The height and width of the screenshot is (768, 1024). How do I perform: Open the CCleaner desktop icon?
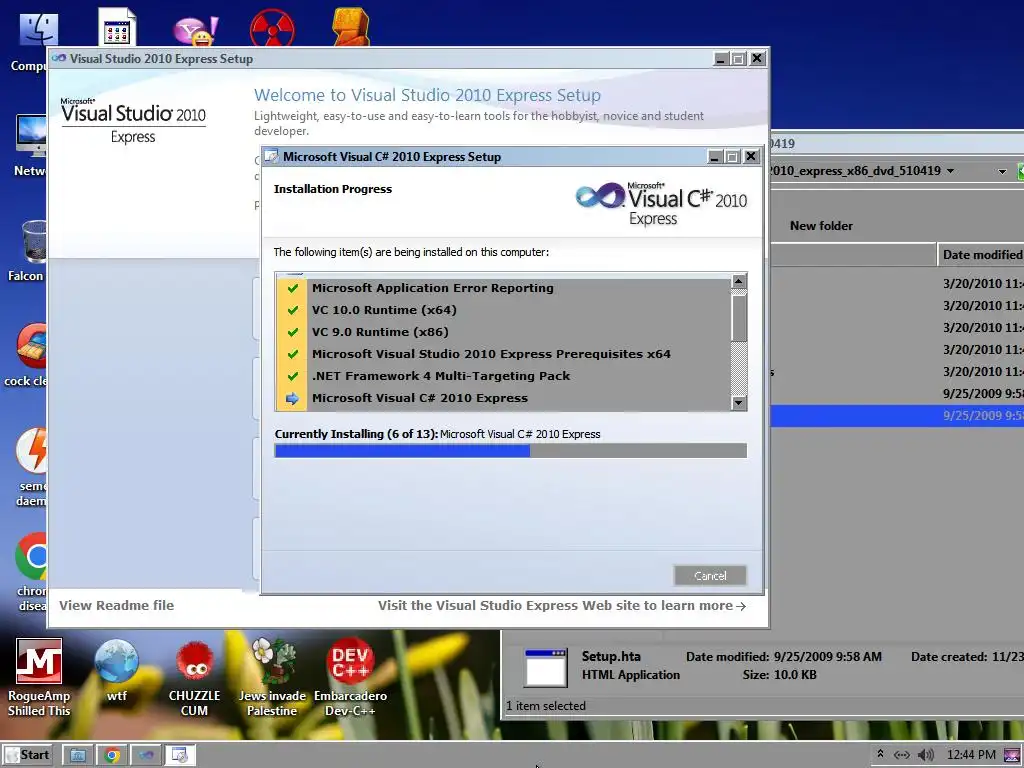[26, 356]
